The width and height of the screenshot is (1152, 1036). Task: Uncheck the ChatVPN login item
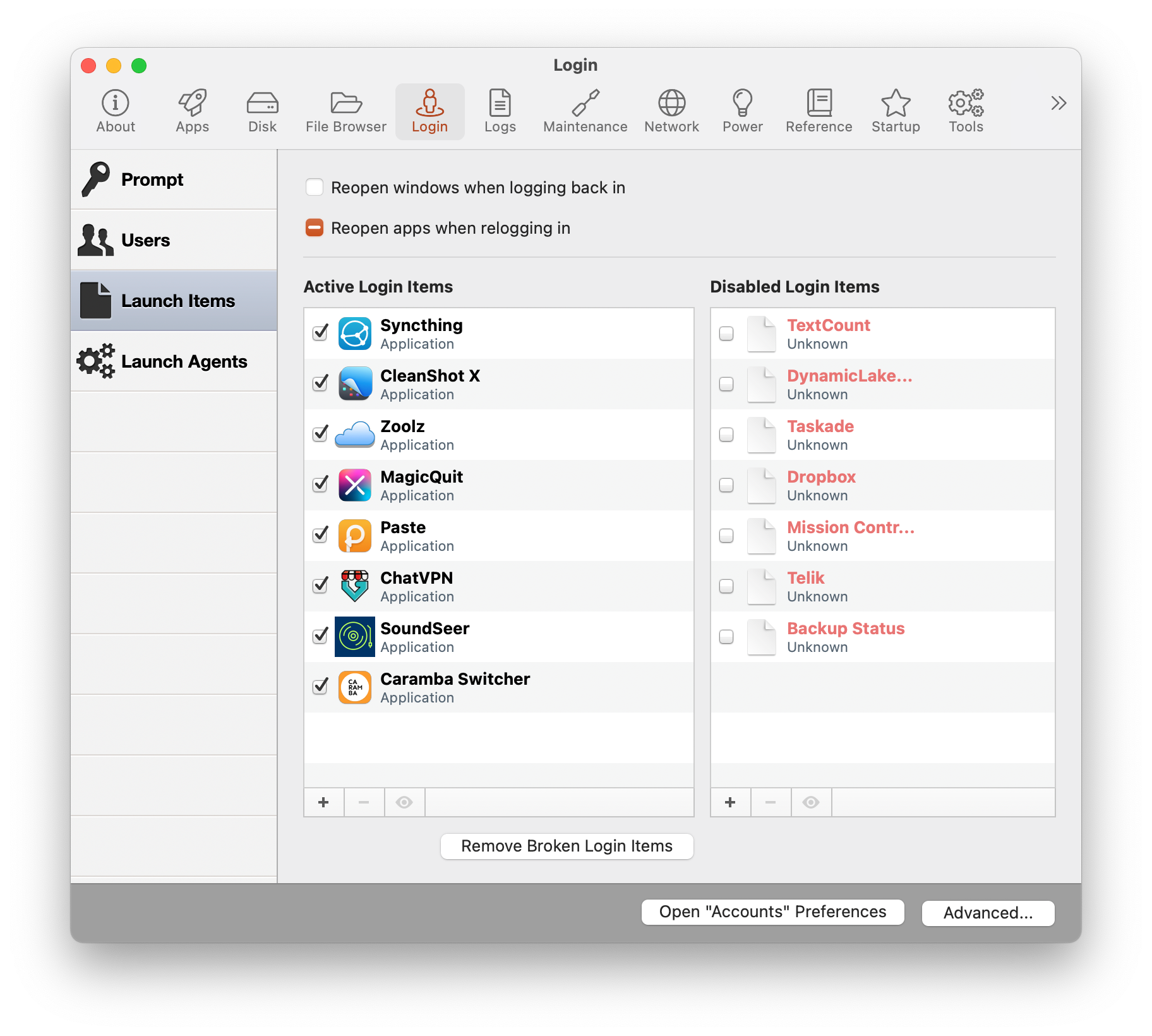coord(321,586)
